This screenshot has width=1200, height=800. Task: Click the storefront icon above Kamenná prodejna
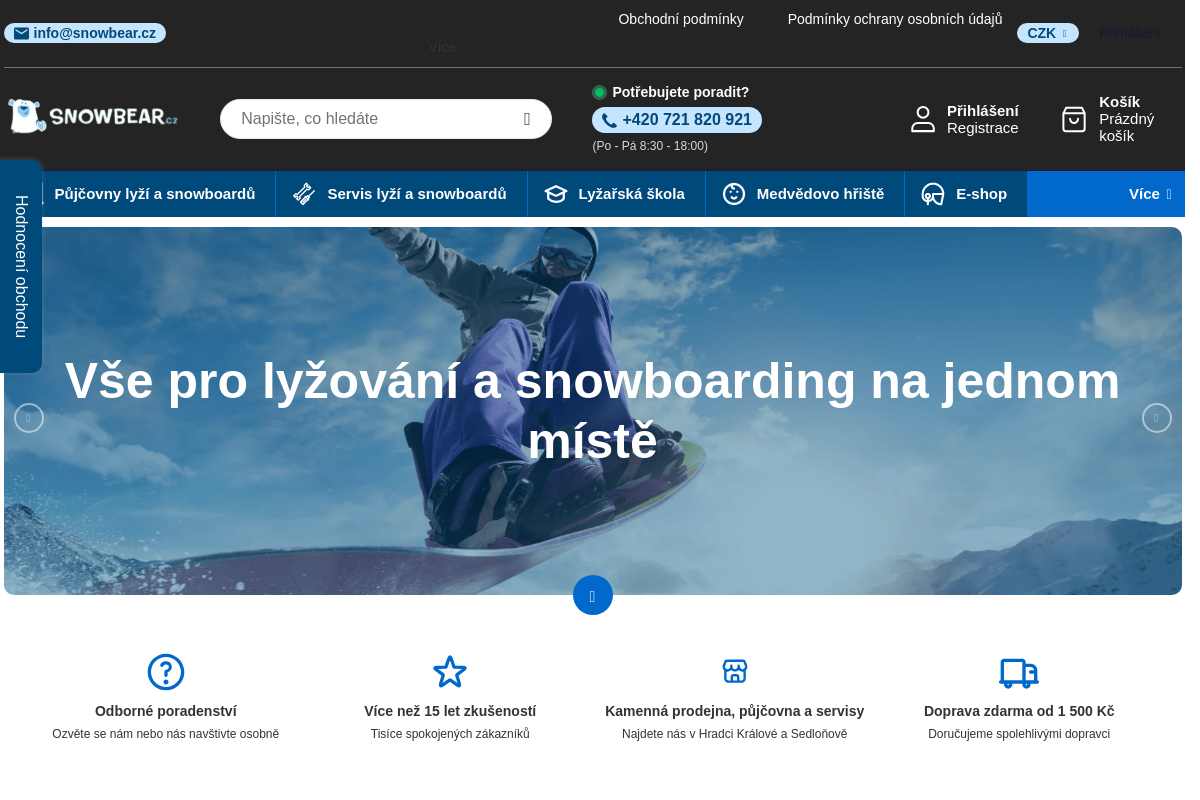[734, 671]
